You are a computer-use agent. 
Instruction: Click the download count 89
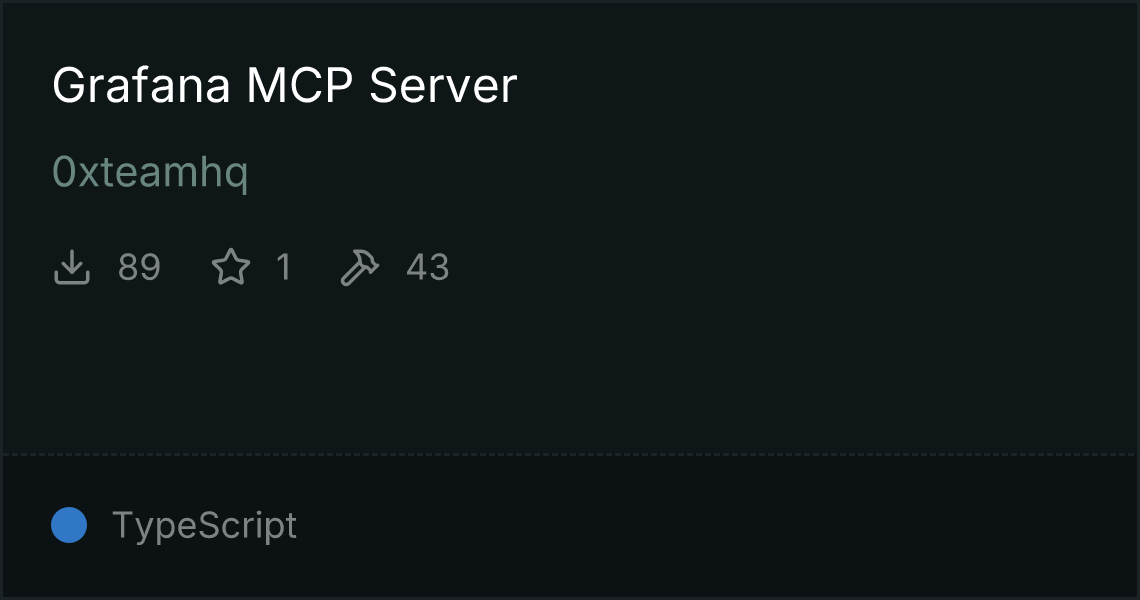pos(139,267)
